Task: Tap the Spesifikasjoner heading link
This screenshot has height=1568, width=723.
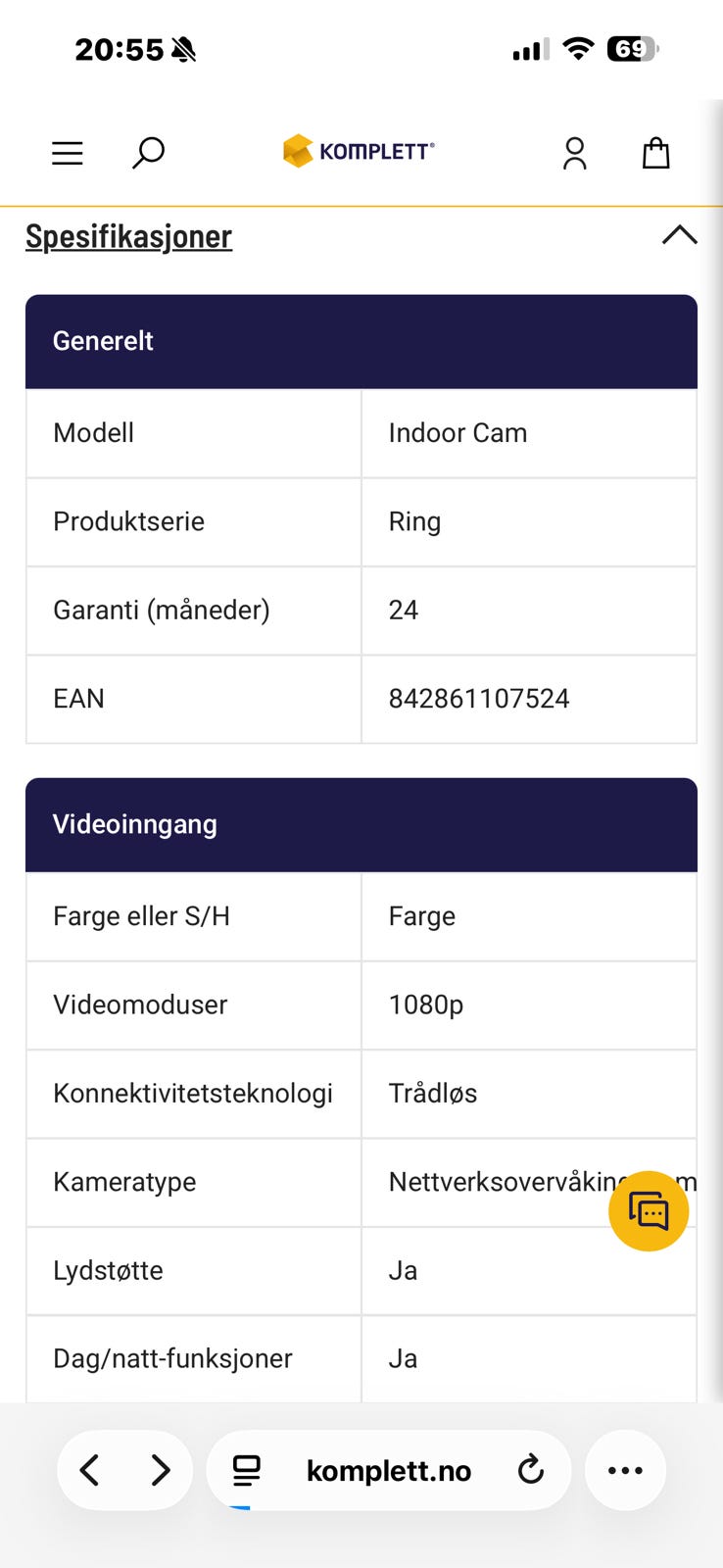Action: (x=128, y=236)
